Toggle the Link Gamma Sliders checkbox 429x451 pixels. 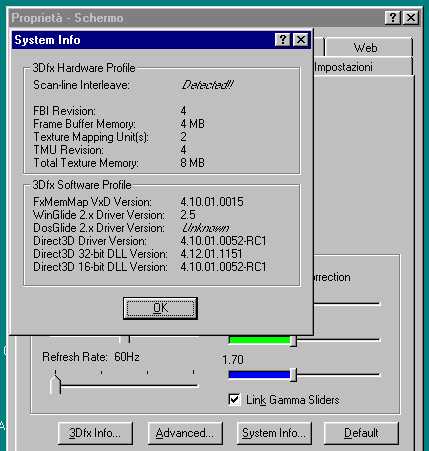click(x=234, y=400)
